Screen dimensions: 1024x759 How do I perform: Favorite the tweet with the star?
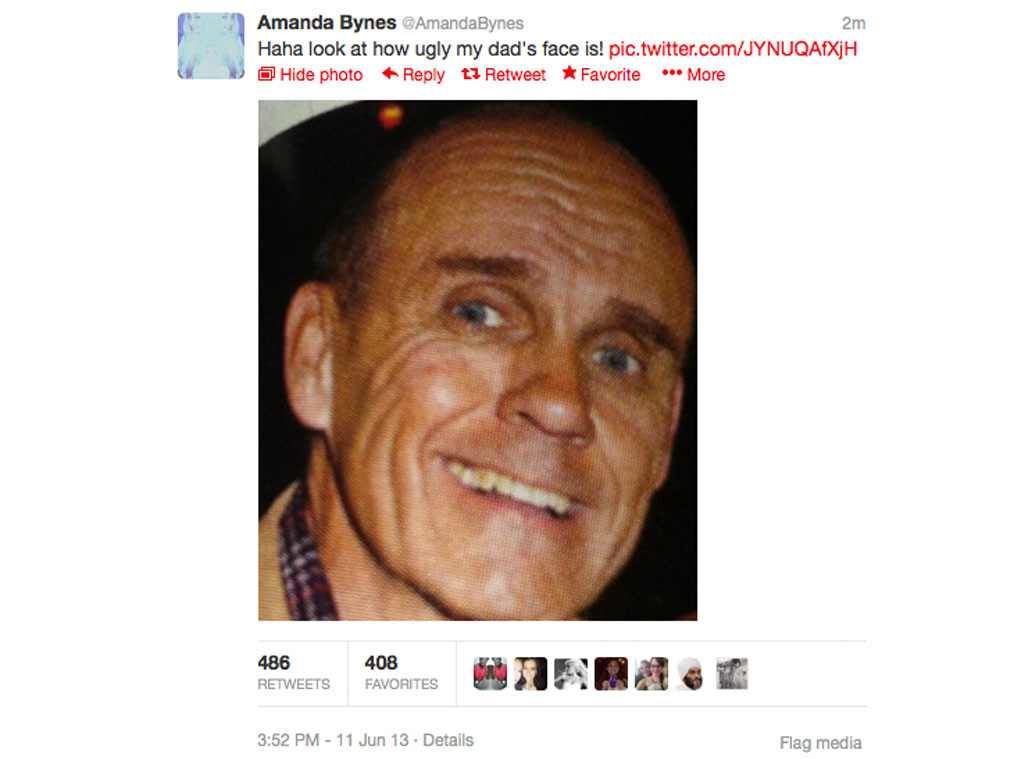coord(569,73)
